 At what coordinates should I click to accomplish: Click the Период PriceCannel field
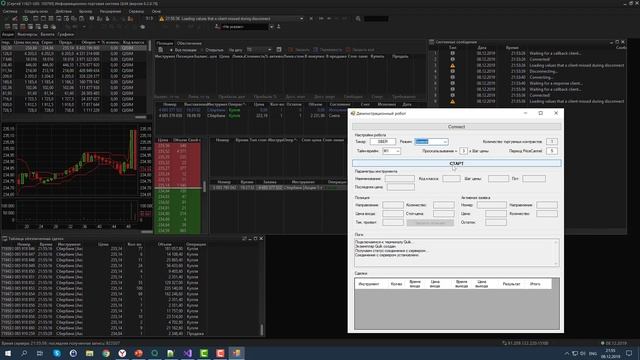pos(551,151)
